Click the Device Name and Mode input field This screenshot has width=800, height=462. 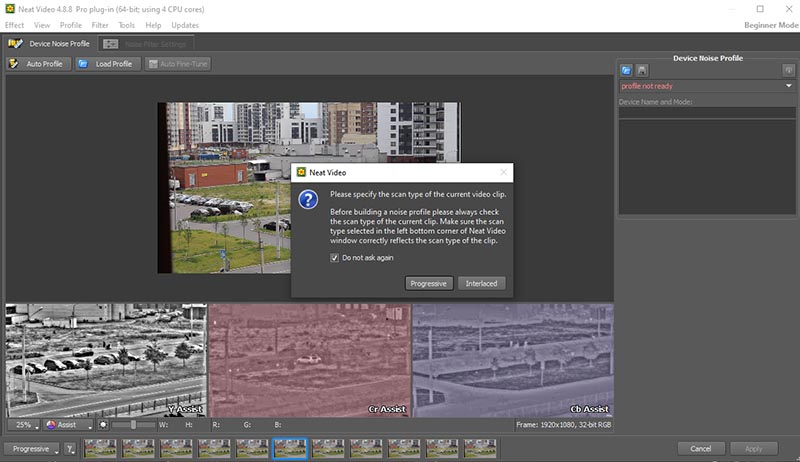click(x=707, y=113)
